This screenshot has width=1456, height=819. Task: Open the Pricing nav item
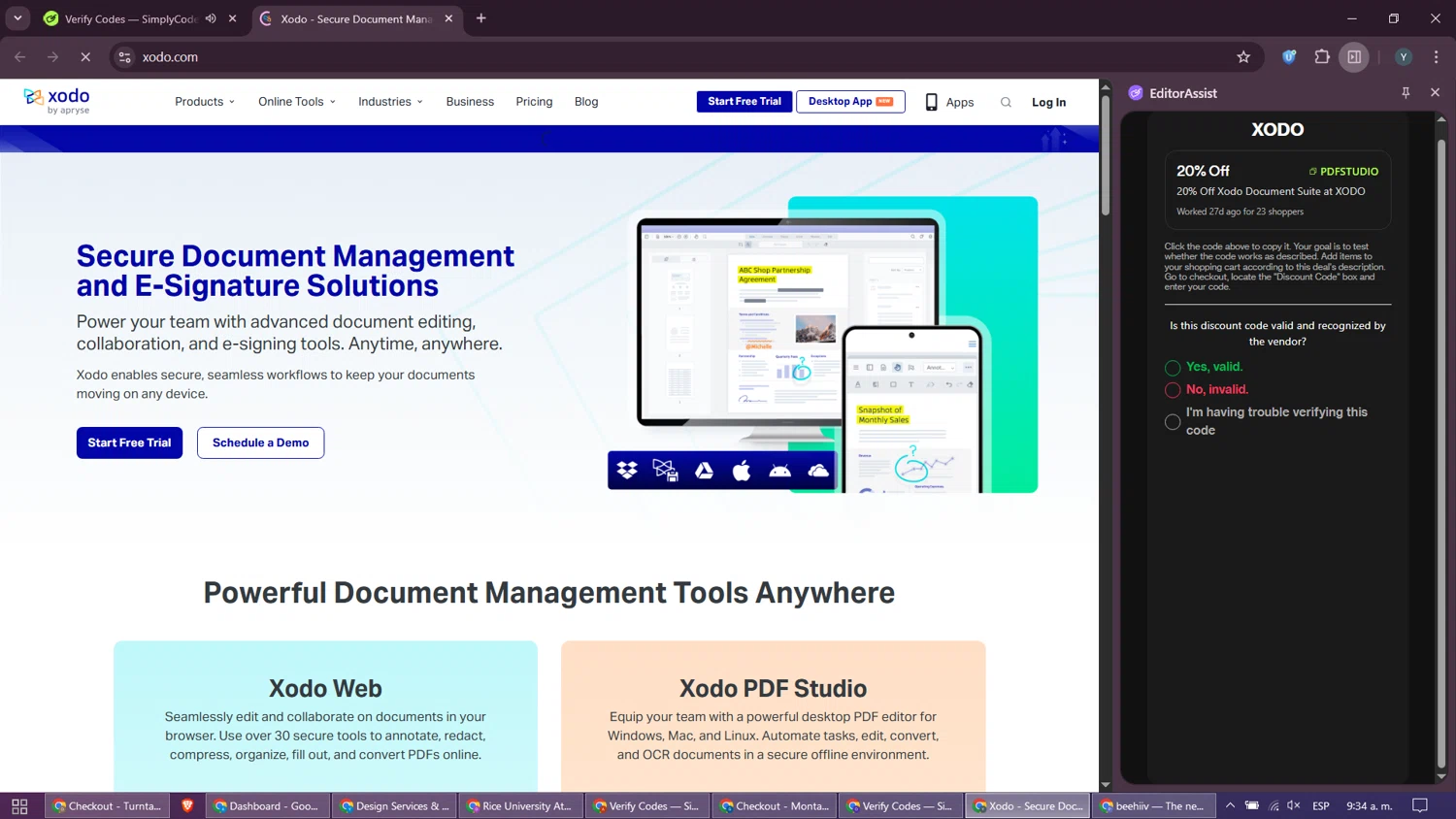534,102
